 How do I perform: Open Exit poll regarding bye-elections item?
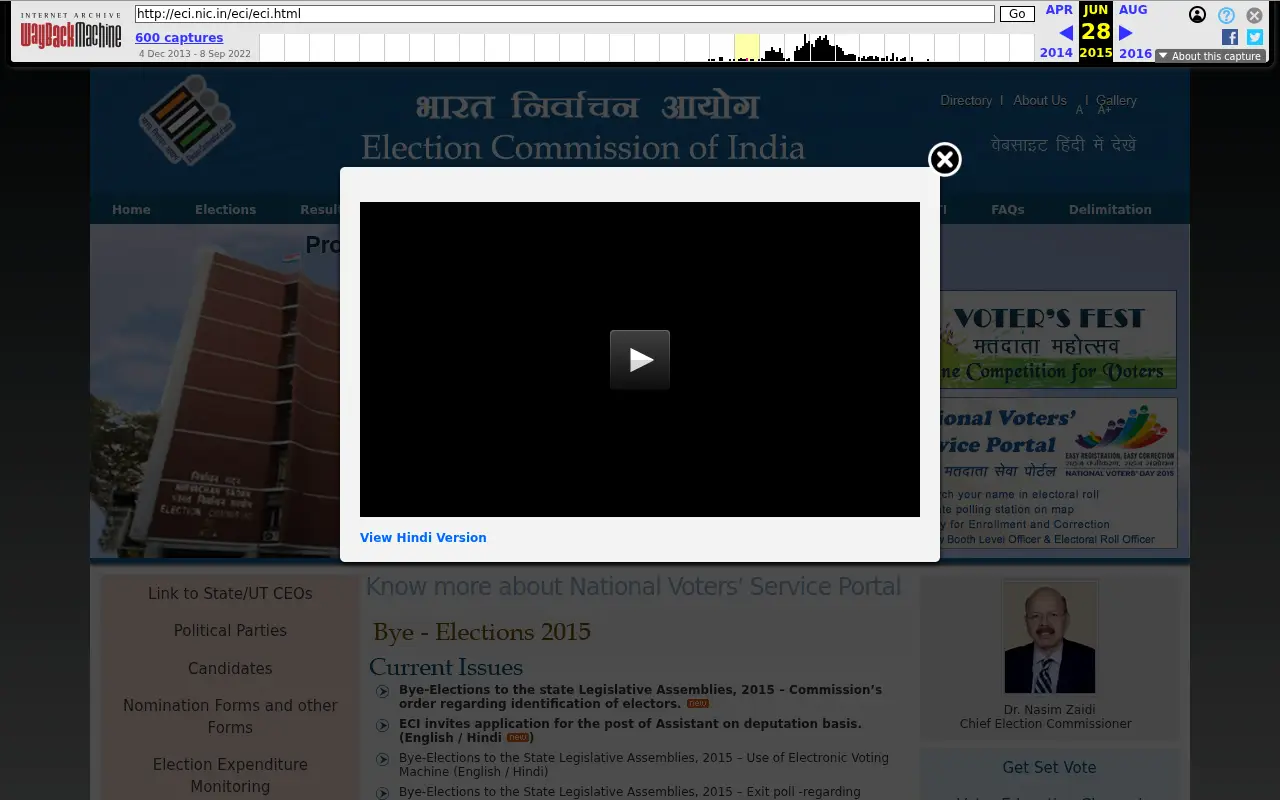click(630, 792)
